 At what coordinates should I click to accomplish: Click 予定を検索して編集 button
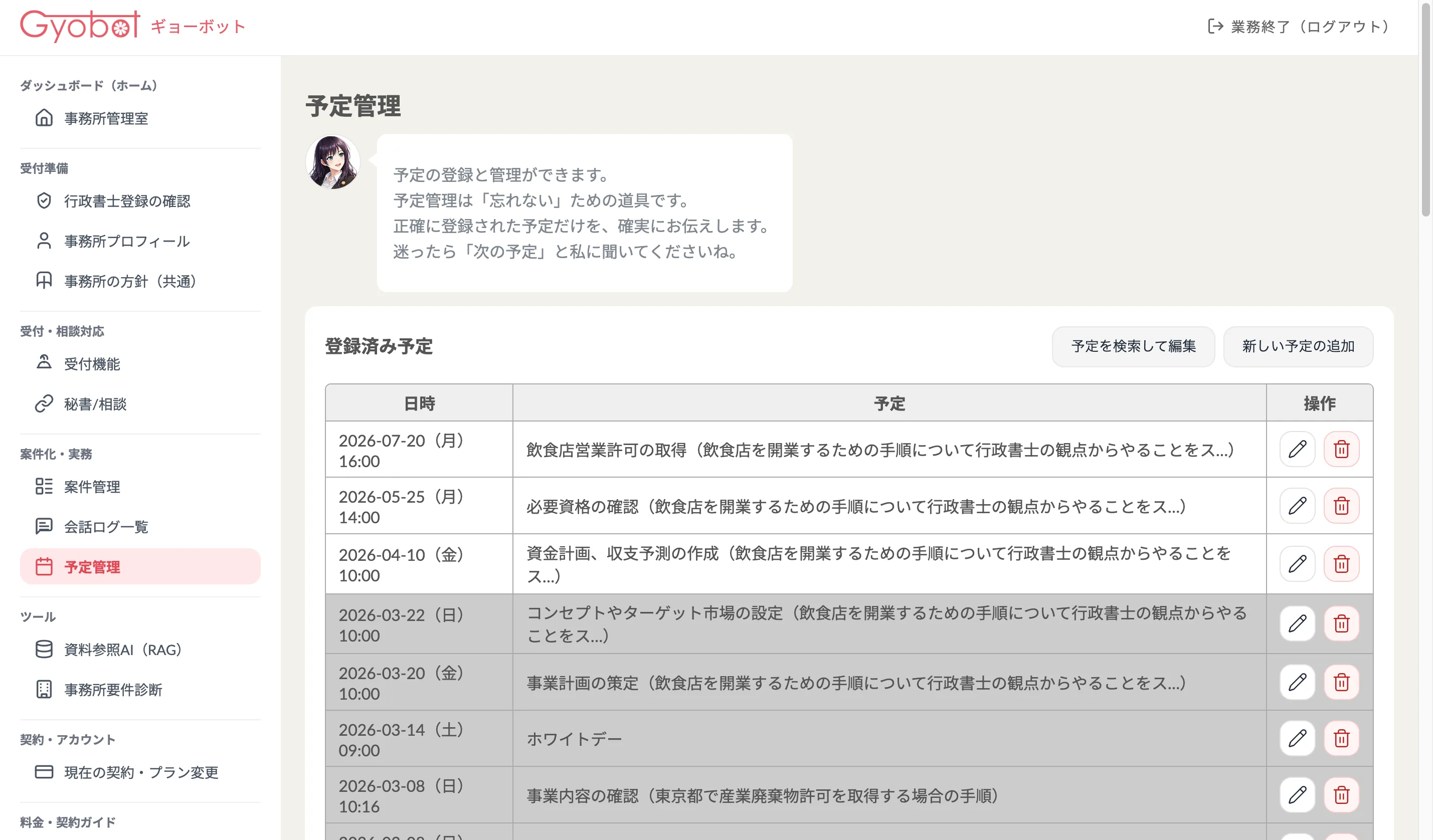pyautogui.click(x=1133, y=346)
